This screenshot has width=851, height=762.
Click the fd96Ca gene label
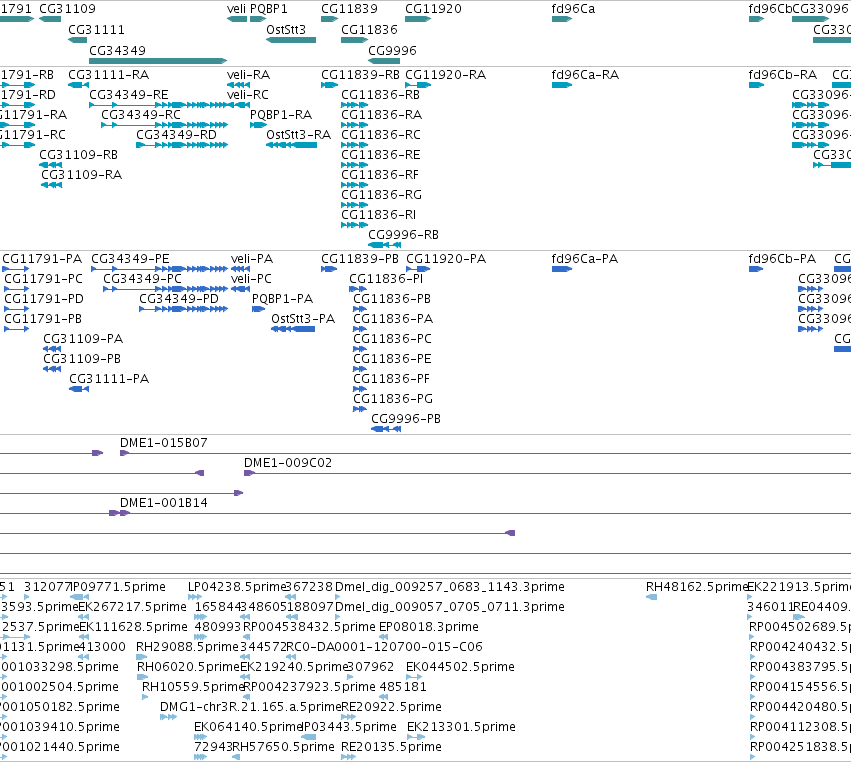pyautogui.click(x=573, y=9)
